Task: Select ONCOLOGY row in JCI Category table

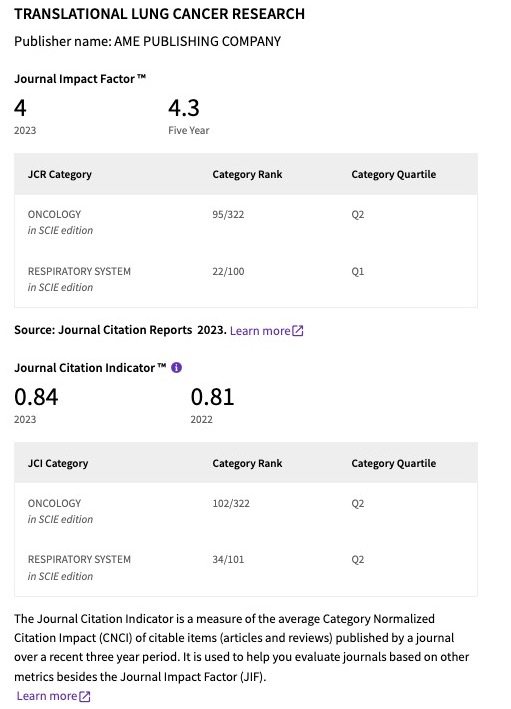Action: coord(246,511)
